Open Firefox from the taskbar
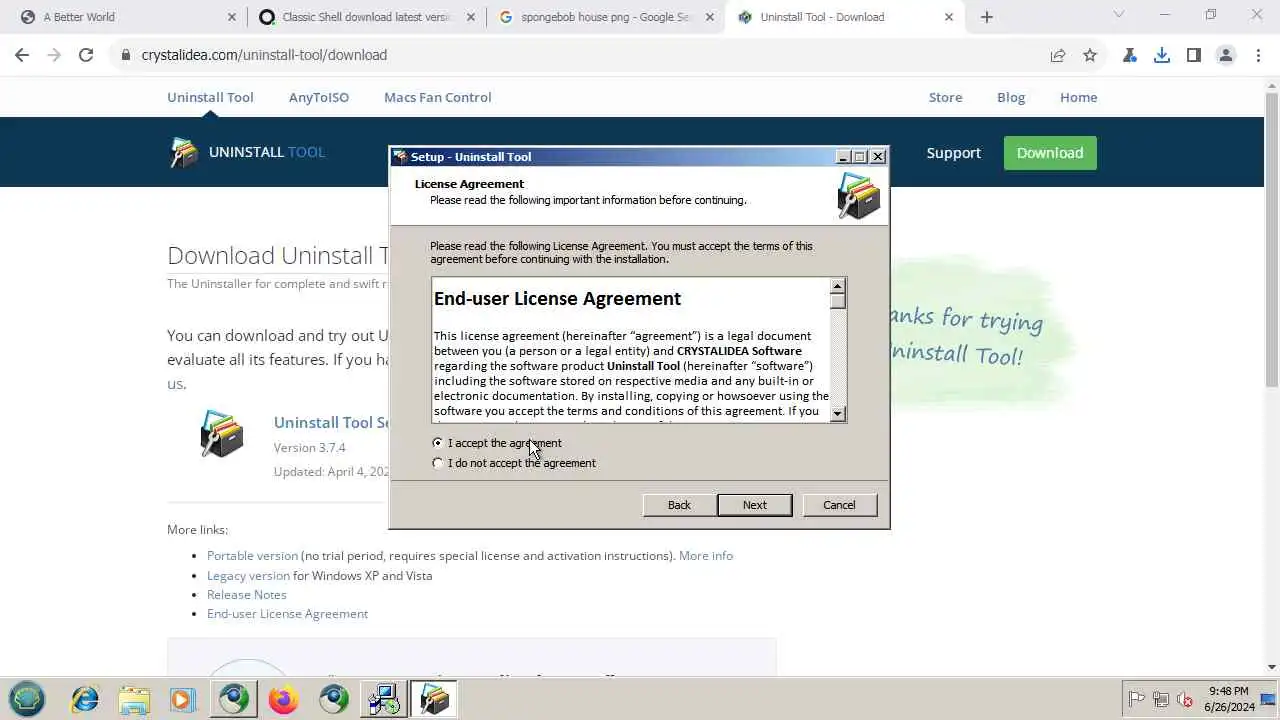This screenshot has width=1280, height=720. tap(283, 699)
